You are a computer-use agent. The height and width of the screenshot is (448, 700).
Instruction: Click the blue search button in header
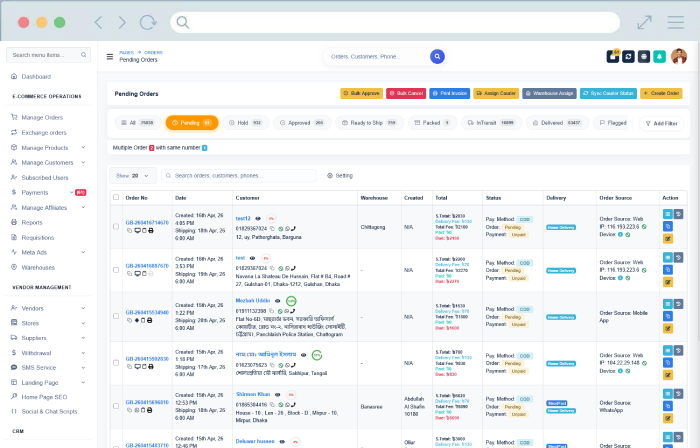pos(437,56)
